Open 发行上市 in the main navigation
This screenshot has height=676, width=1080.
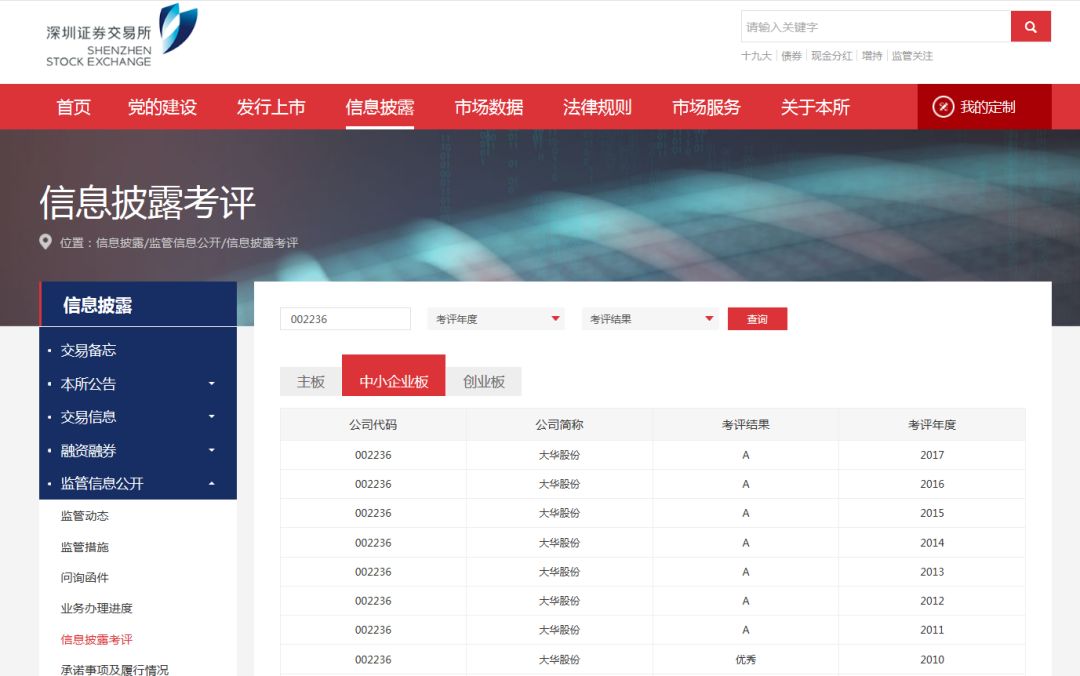point(271,107)
